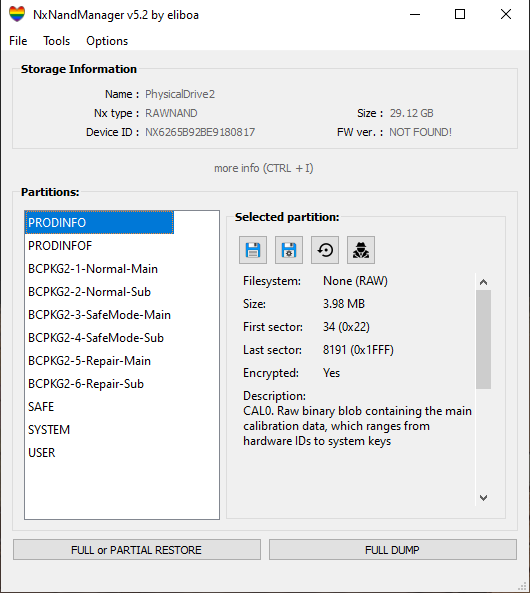The image size is (530, 593).
Task: Click the more info (CTRL + I) link
Action: coord(264,168)
